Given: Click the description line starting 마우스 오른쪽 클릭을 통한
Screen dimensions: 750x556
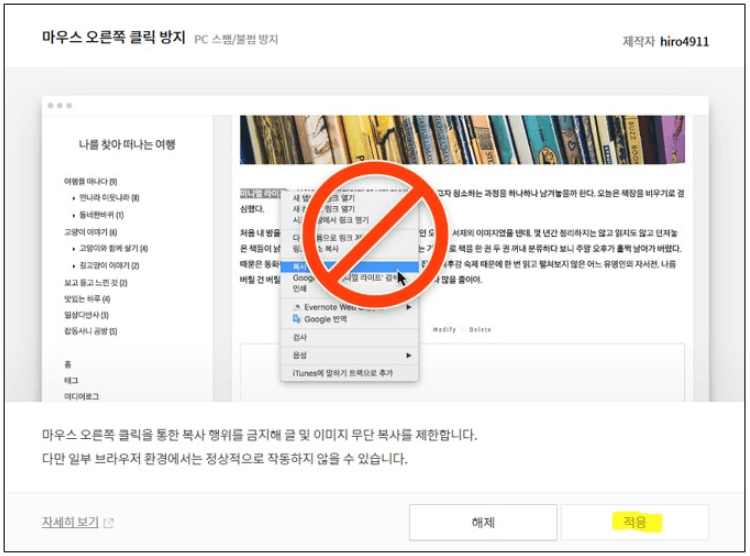Looking at the screenshot, I should point(259,435).
